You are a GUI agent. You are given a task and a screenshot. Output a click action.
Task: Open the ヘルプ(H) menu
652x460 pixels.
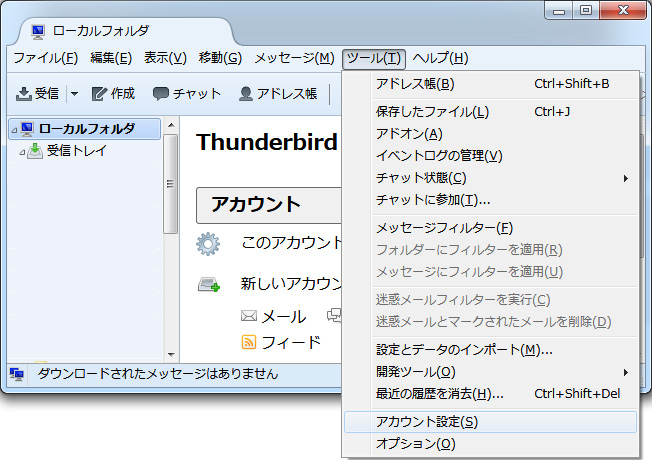coord(440,58)
